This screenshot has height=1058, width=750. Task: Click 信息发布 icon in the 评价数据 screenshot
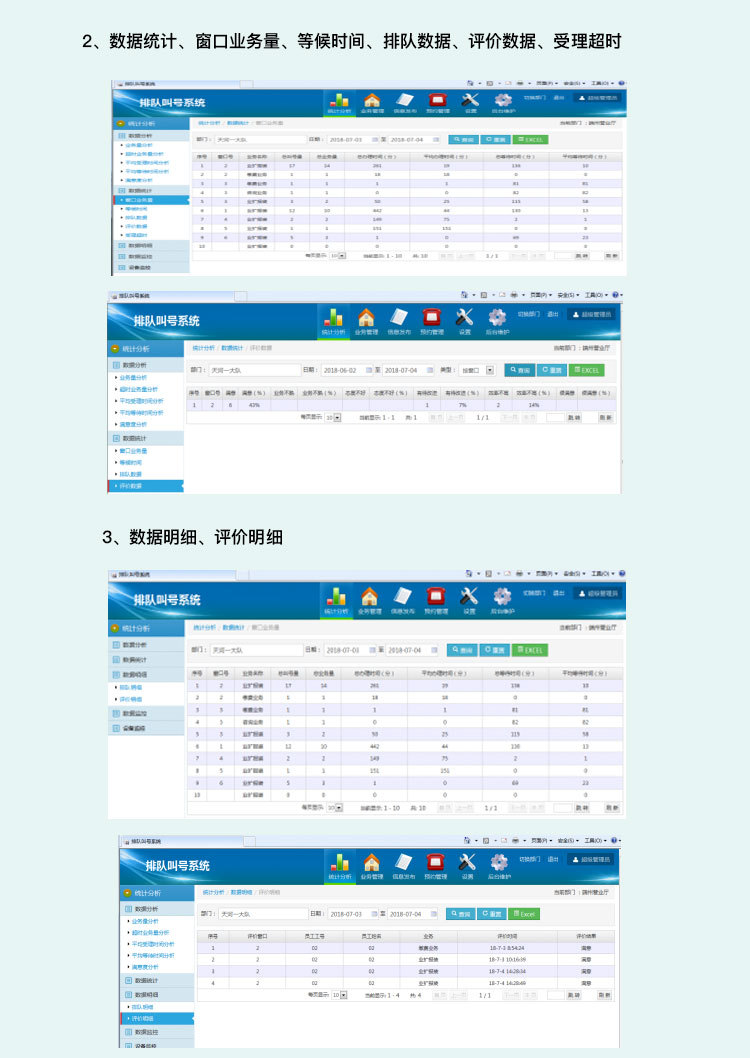[399, 321]
